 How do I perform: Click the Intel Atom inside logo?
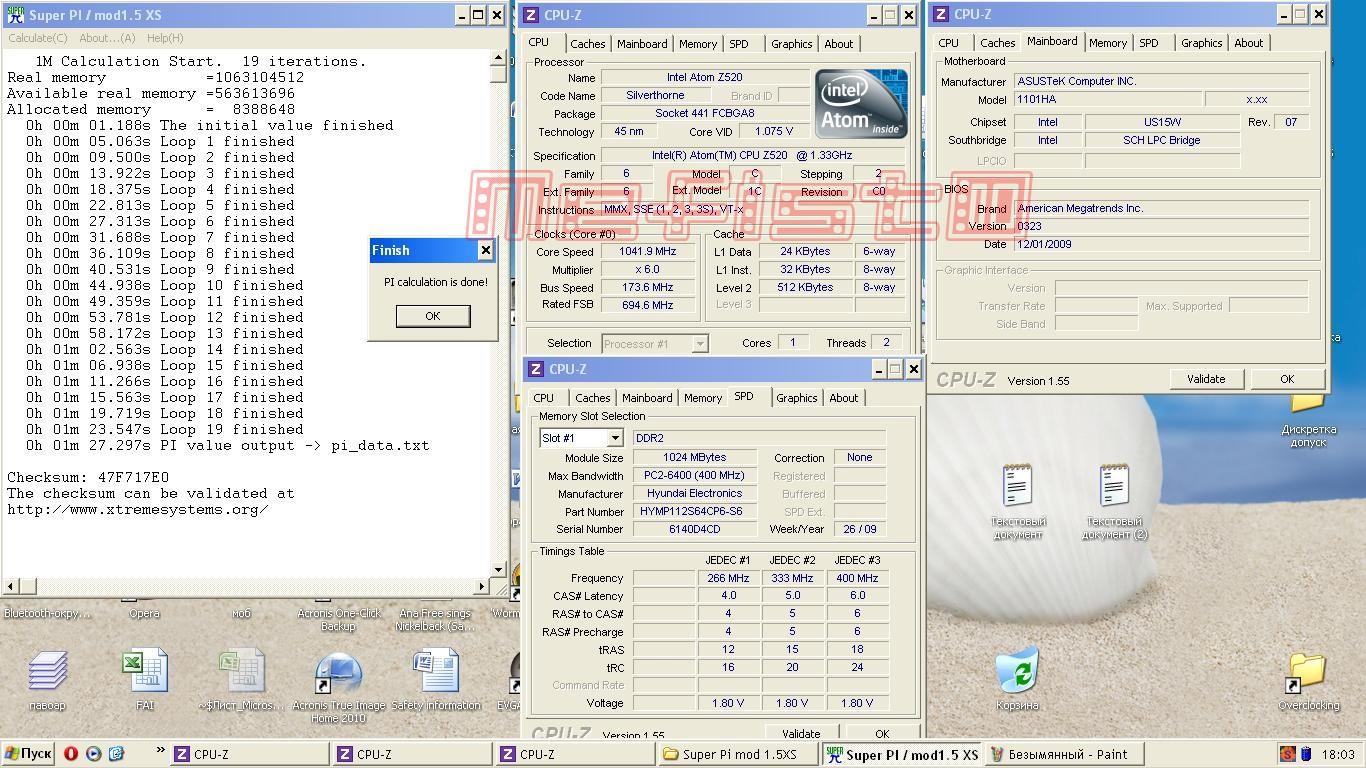pos(860,103)
